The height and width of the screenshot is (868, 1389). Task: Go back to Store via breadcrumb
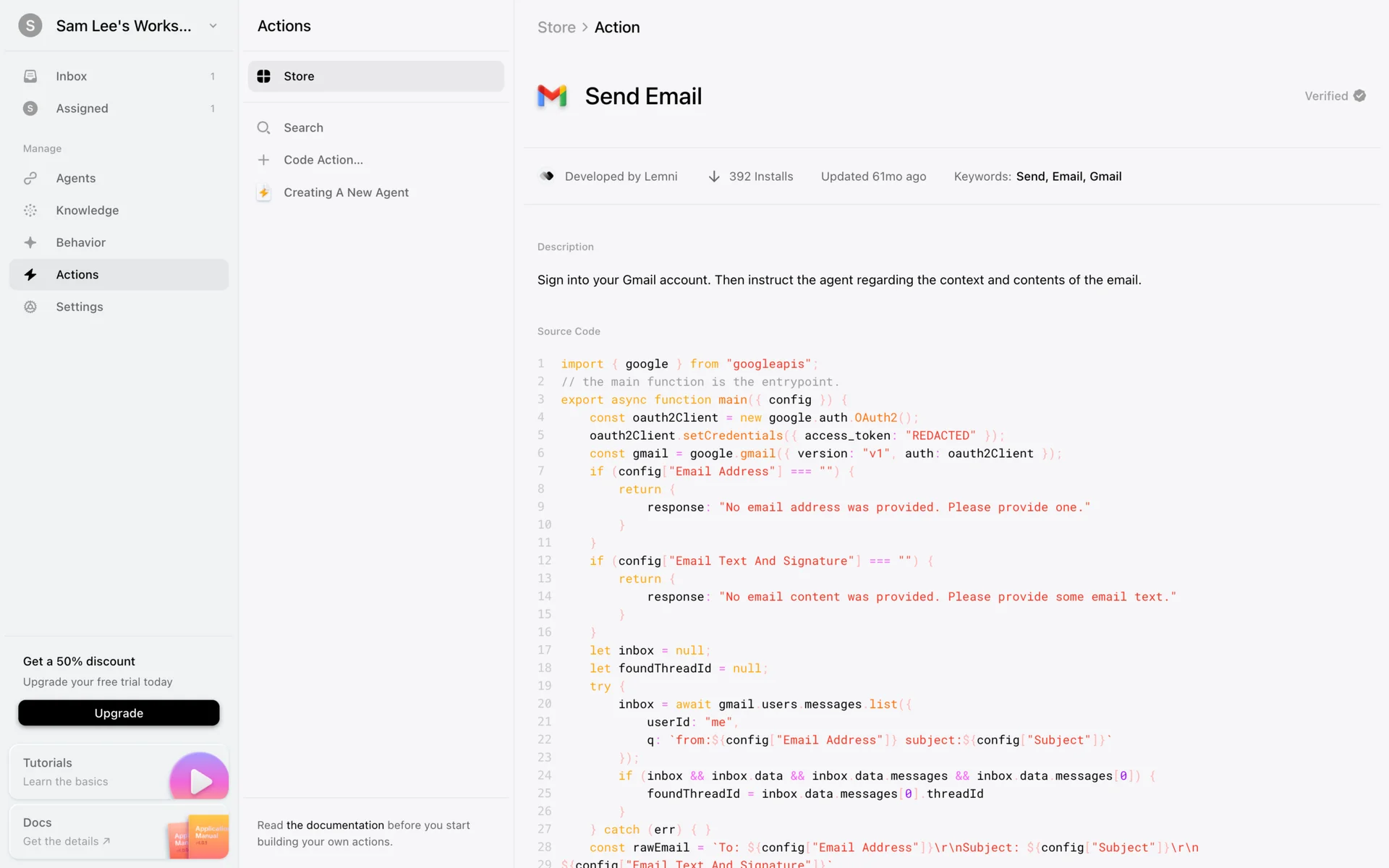556,27
